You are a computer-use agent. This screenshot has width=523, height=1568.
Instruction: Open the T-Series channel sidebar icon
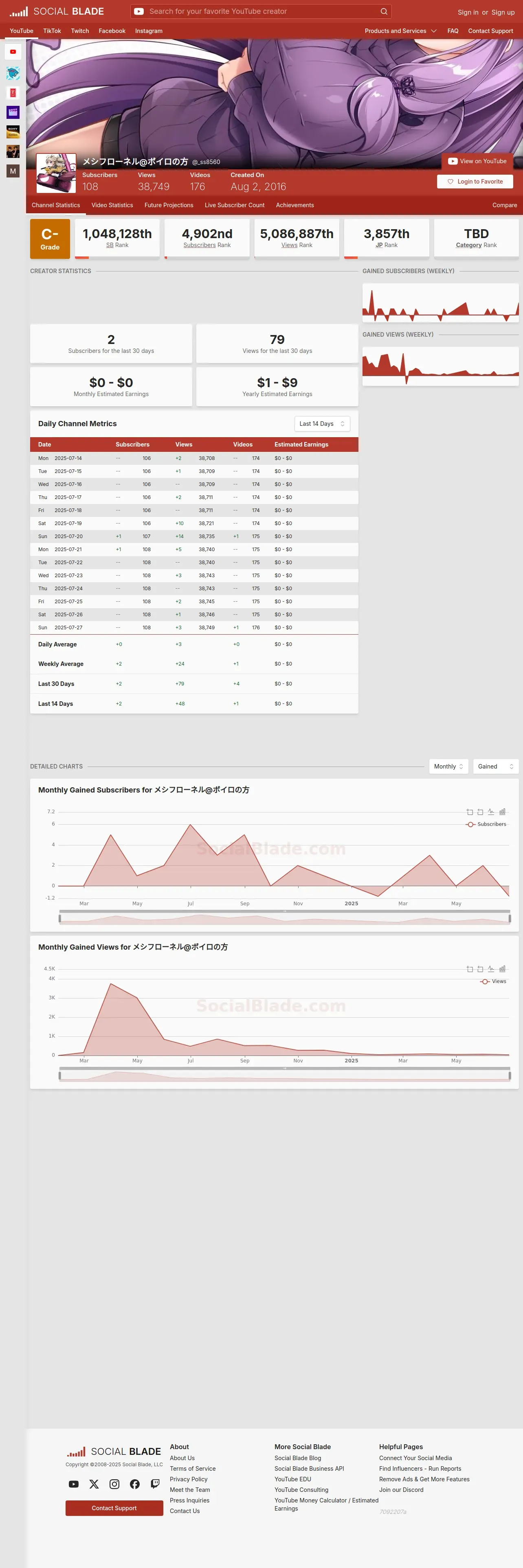point(13,92)
